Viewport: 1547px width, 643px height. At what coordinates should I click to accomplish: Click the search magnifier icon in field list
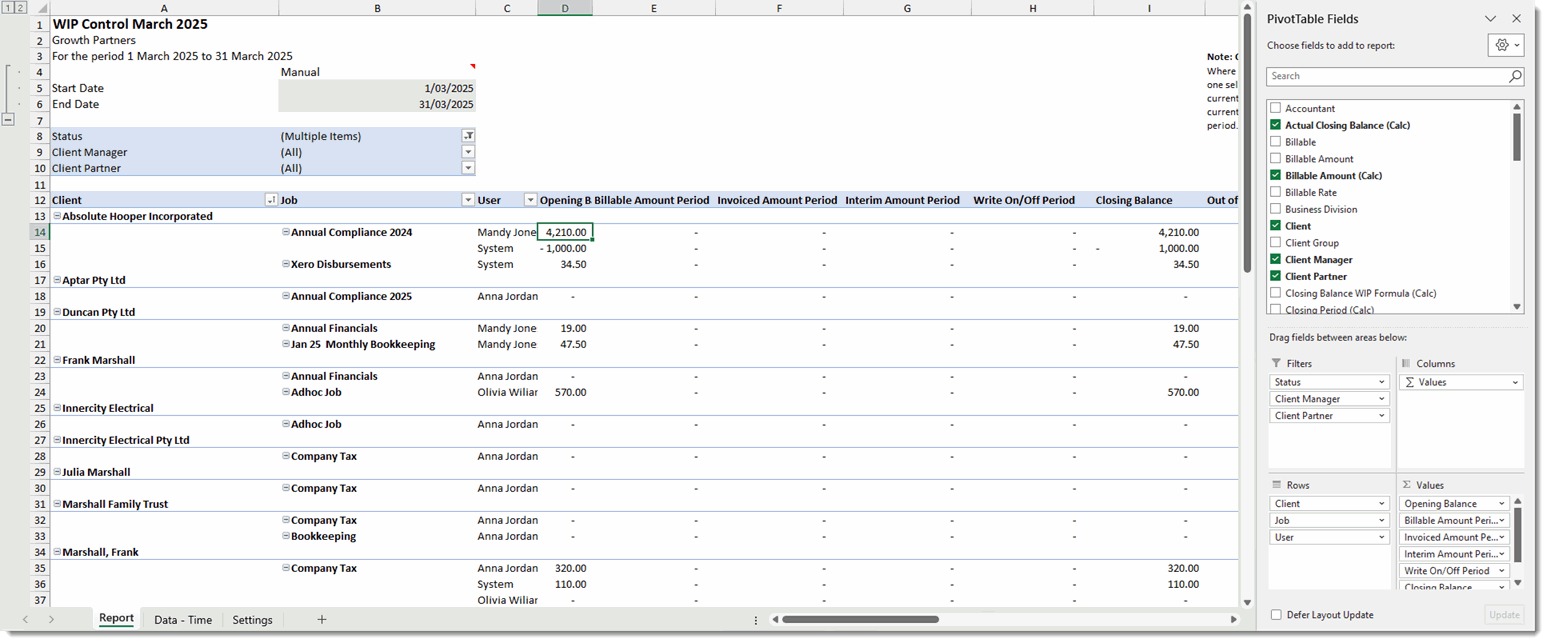click(1515, 76)
